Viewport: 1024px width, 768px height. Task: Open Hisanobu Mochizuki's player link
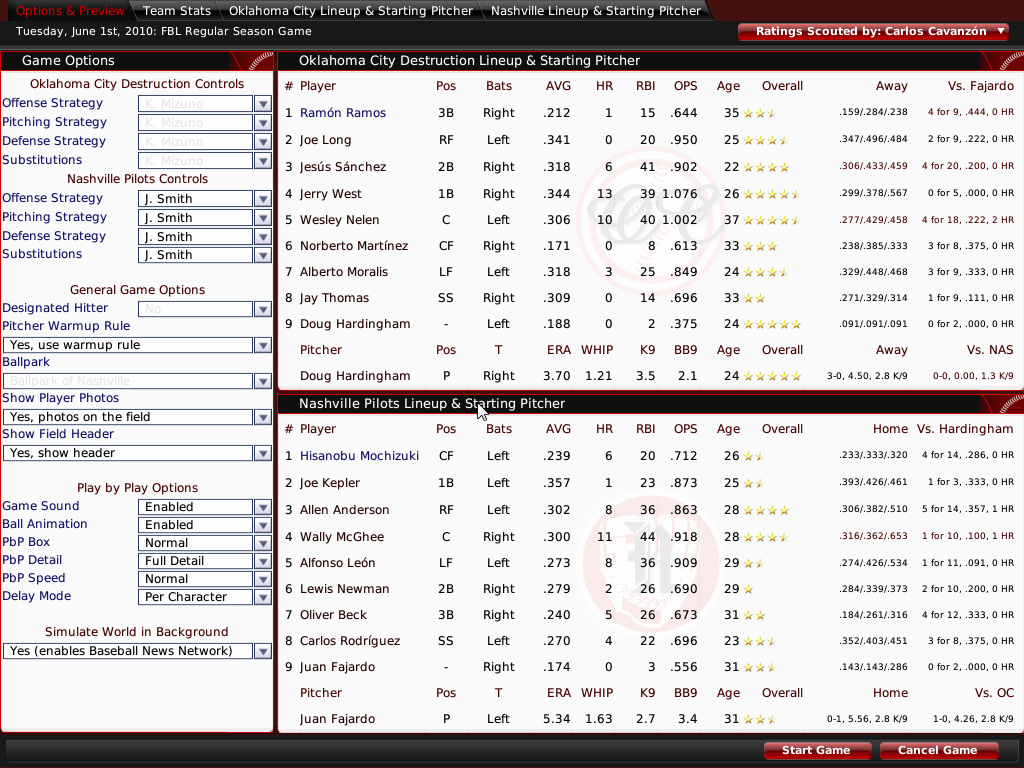359,456
